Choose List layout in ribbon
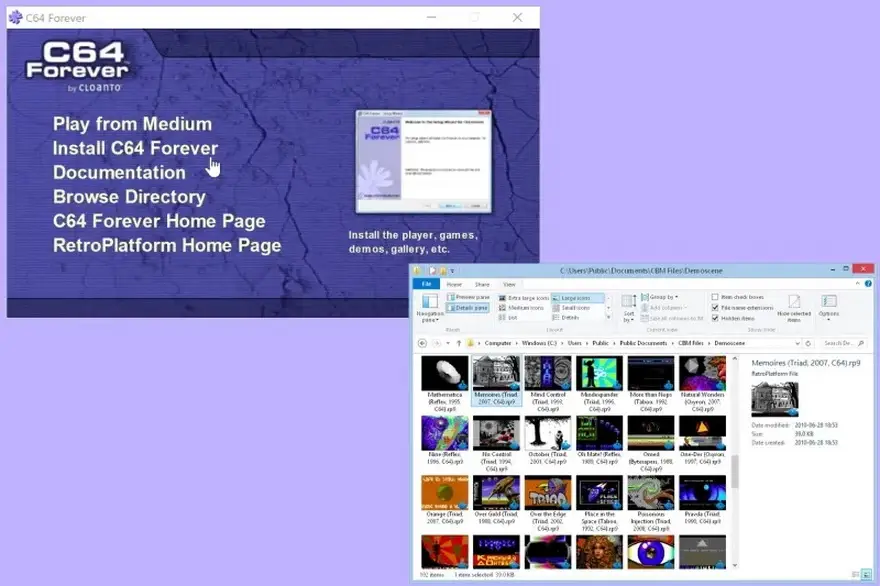This screenshot has height=586, width=880. [508, 318]
